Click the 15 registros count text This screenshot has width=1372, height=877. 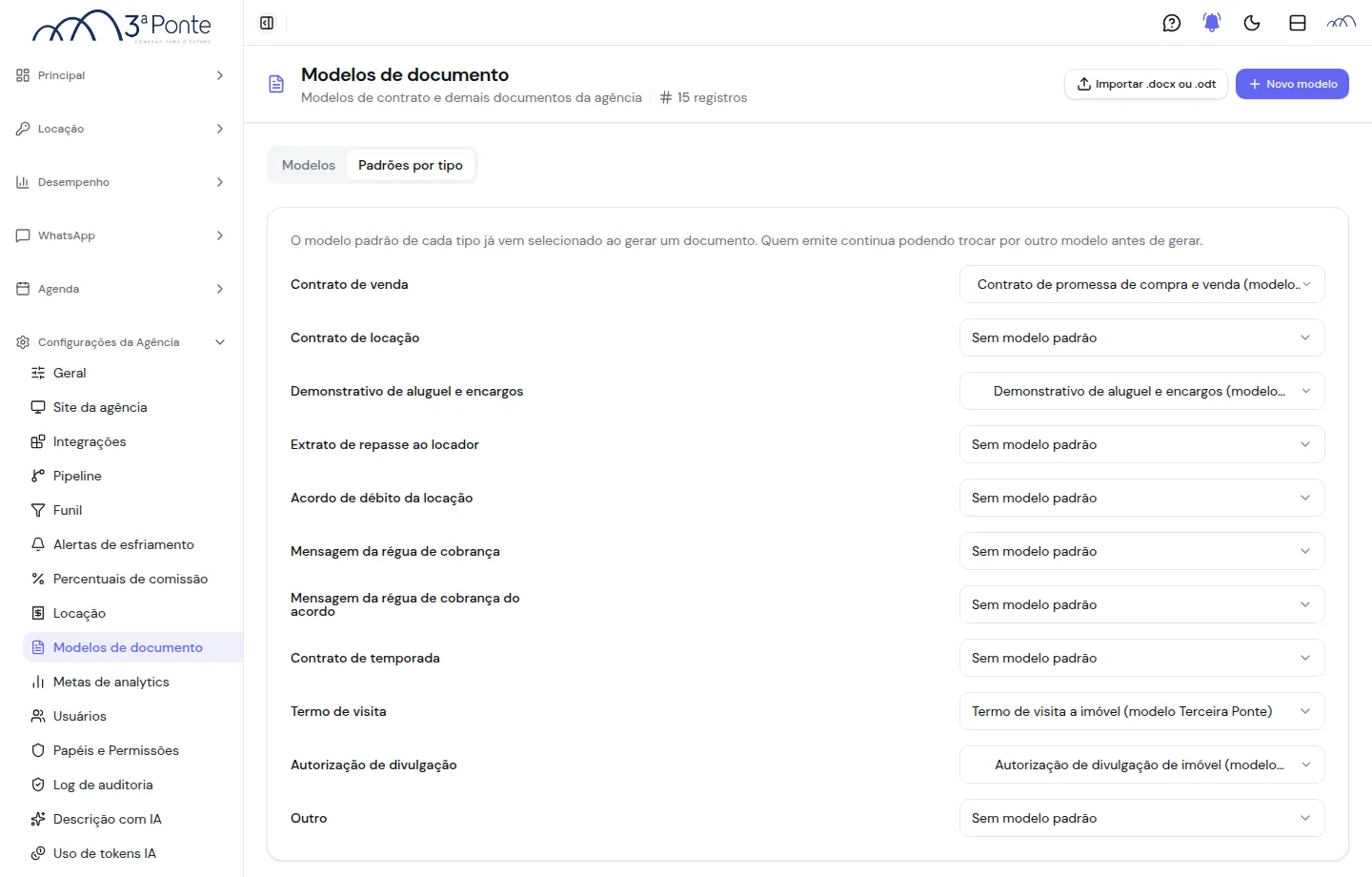(x=712, y=97)
